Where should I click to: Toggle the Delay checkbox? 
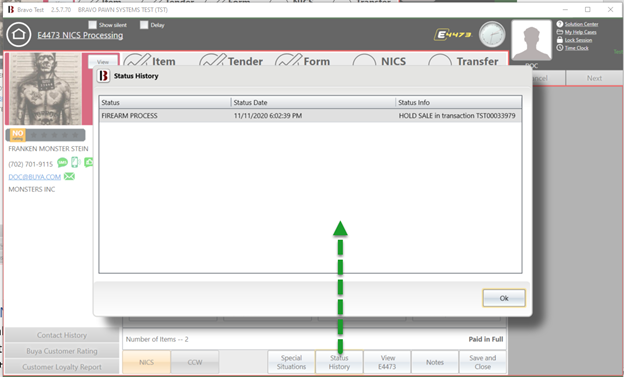144,25
